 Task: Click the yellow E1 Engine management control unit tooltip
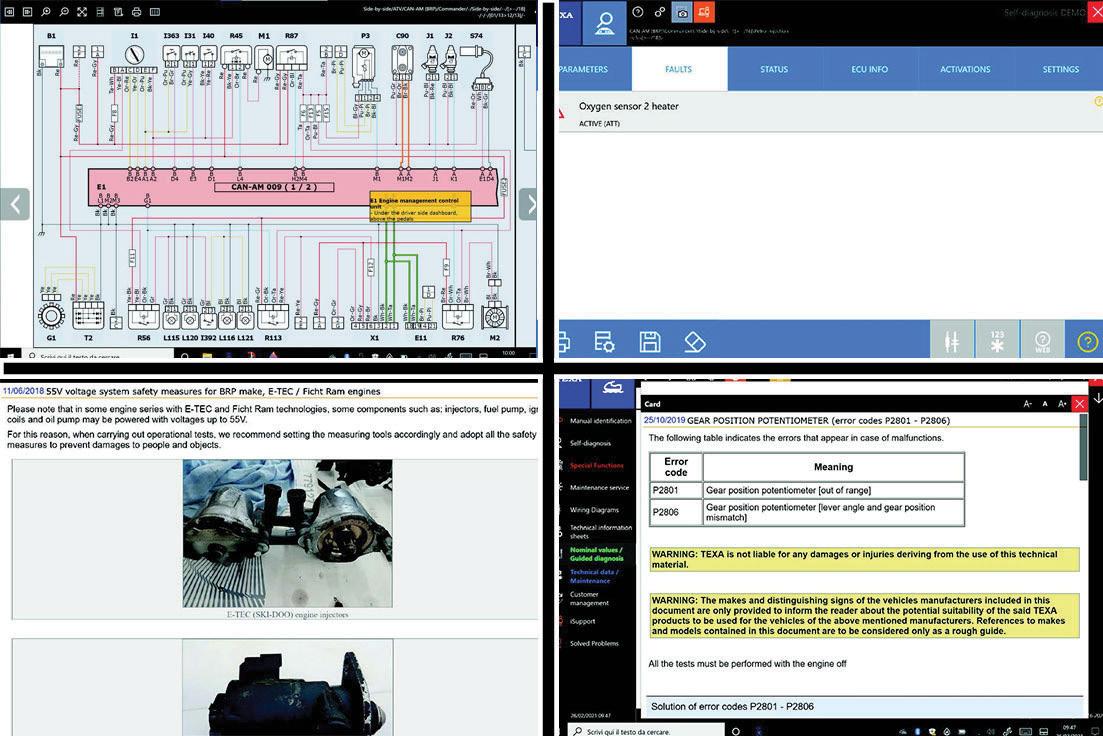point(420,208)
